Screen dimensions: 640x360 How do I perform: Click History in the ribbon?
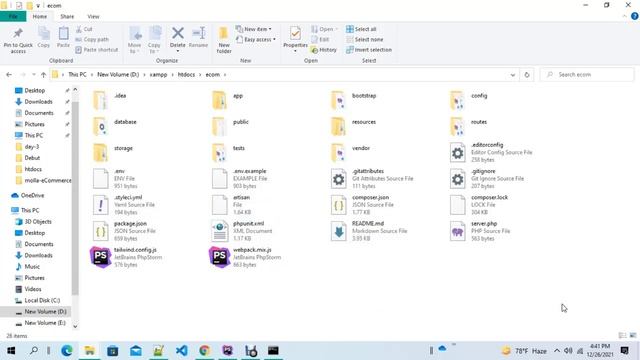coord(324,50)
